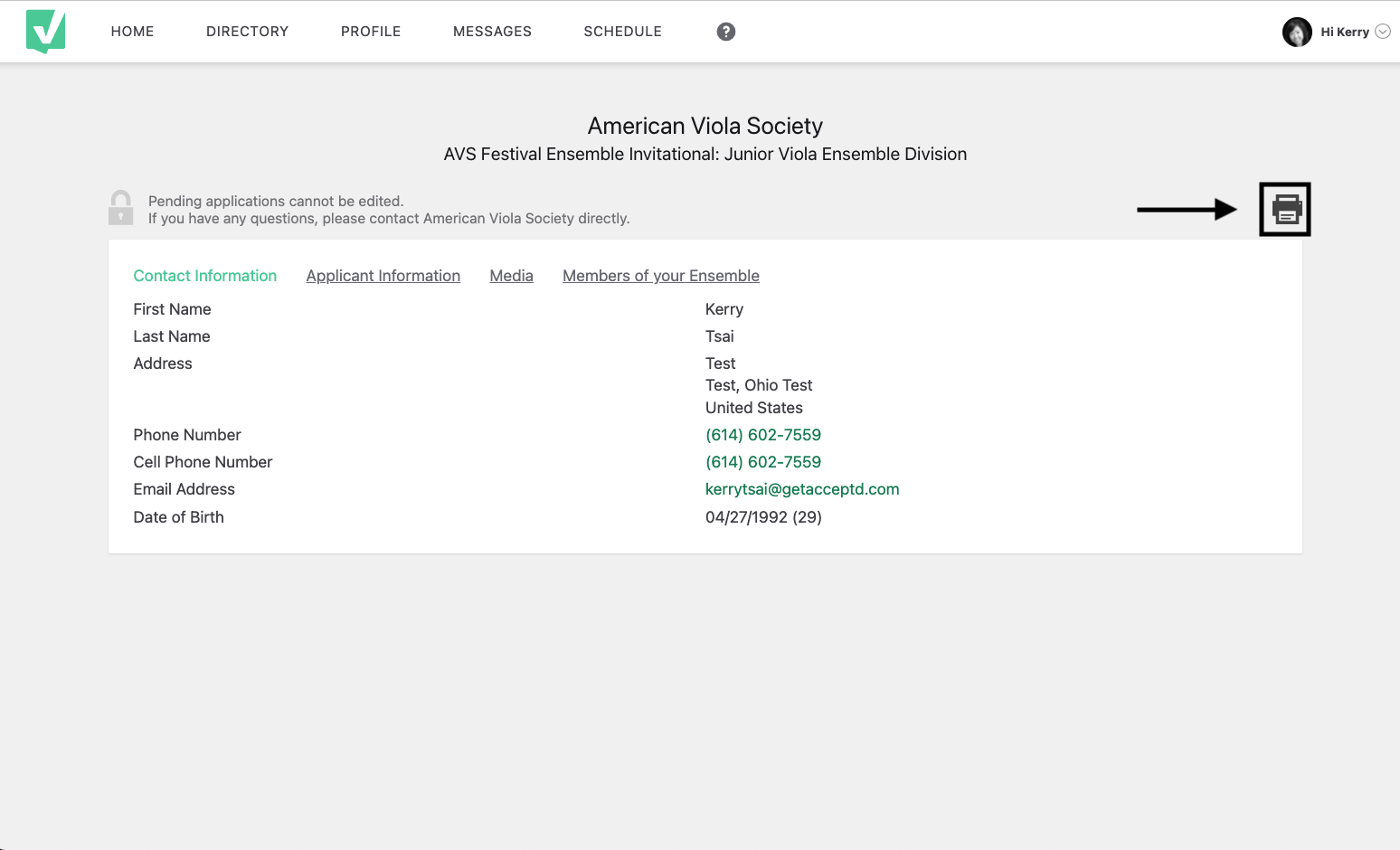Open the DIRECTORY navigation item
Image resolution: width=1400 pixels, height=850 pixels.
248,32
